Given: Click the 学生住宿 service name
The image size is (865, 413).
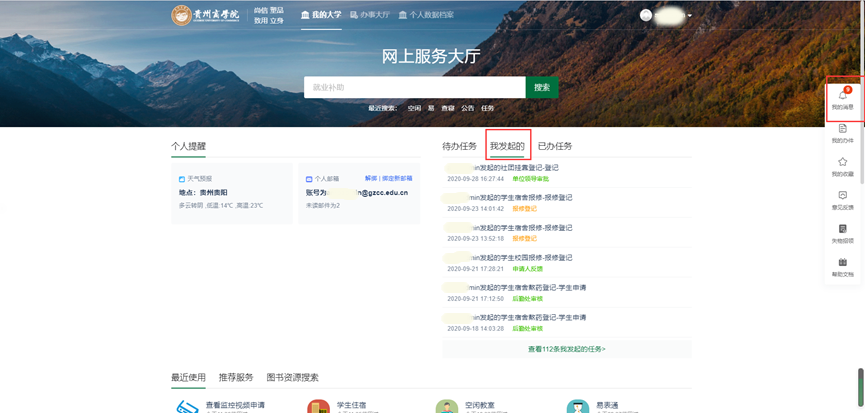Looking at the screenshot, I should pos(351,405).
